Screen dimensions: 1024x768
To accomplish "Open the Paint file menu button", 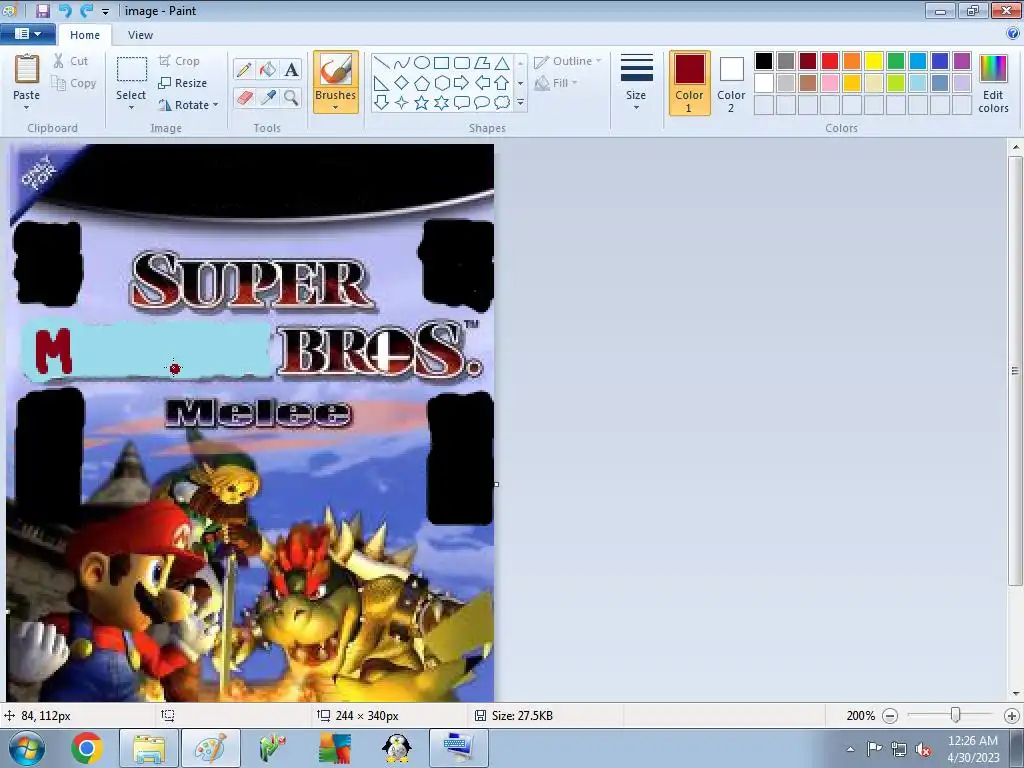I will point(27,34).
